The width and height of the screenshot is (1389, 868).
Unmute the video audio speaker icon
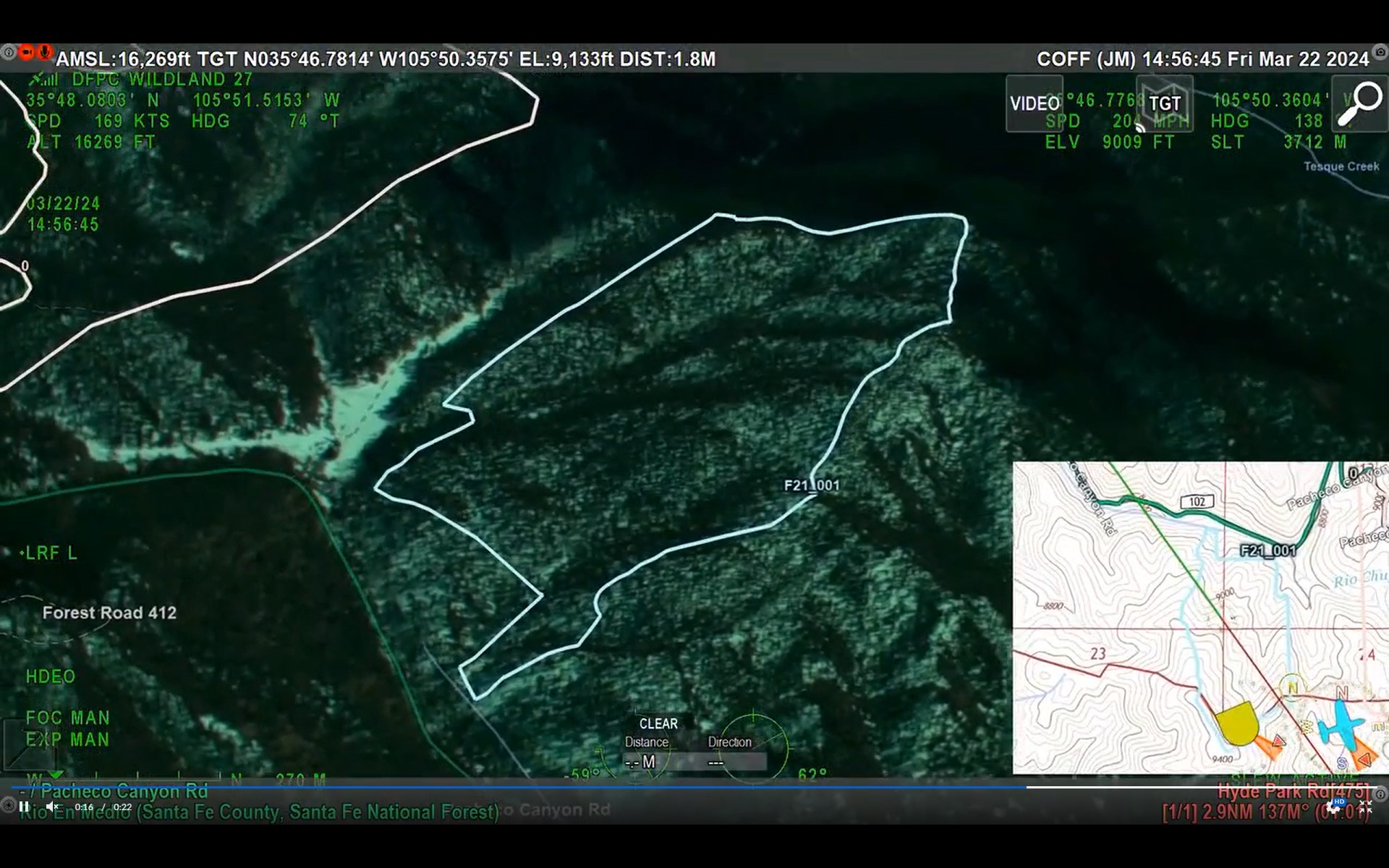(52, 807)
